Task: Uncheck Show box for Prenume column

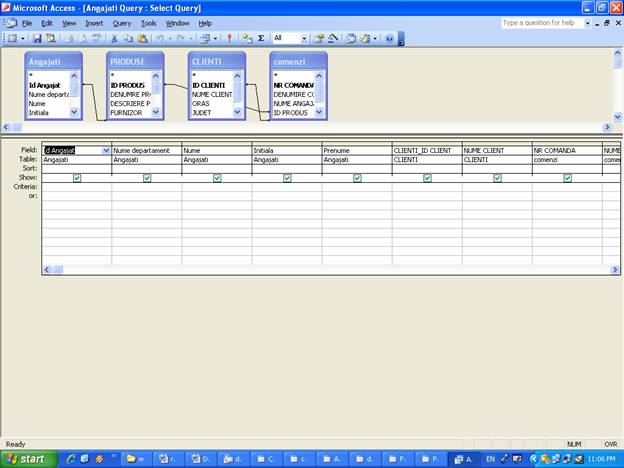Action: [x=357, y=178]
